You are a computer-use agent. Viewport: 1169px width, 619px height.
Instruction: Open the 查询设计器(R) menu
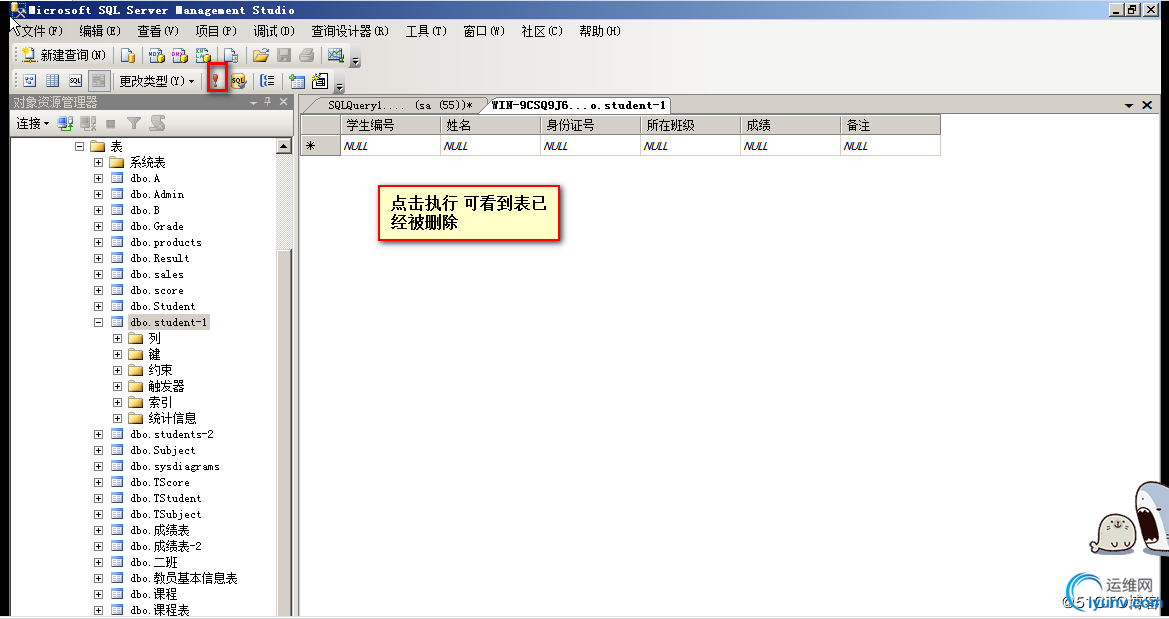click(x=350, y=31)
